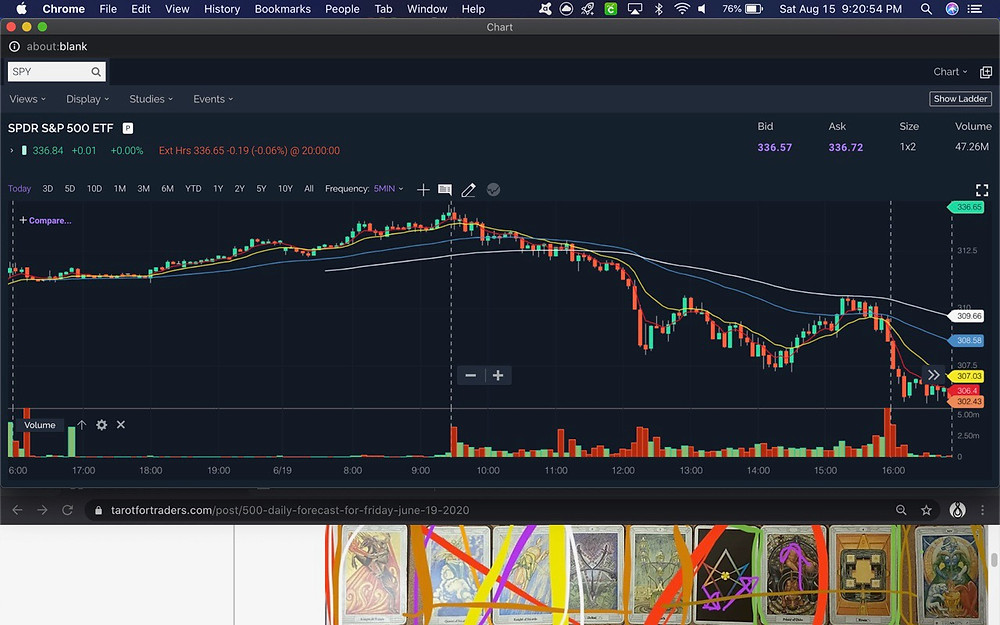Bookmark the tarotfortraders page with star
The width and height of the screenshot is (1000, 625).
pos(926,510)
